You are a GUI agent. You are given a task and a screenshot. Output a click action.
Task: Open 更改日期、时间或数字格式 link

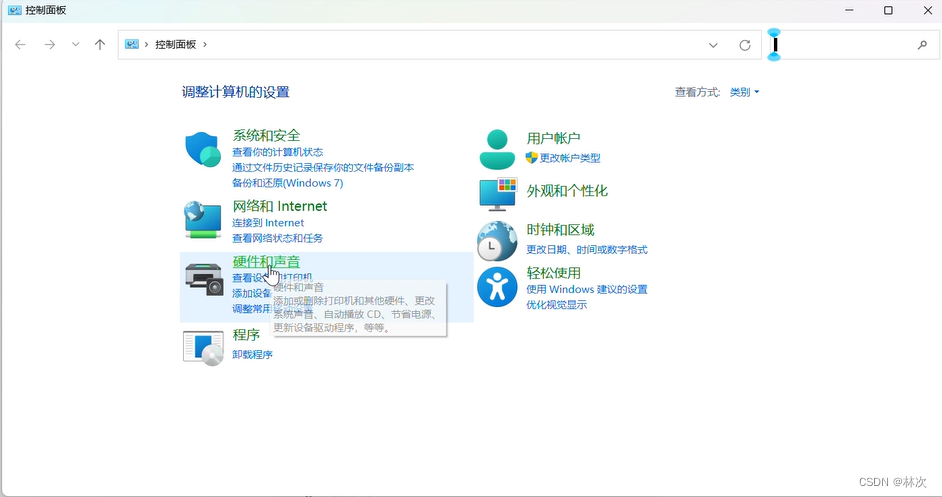(587, 249)
